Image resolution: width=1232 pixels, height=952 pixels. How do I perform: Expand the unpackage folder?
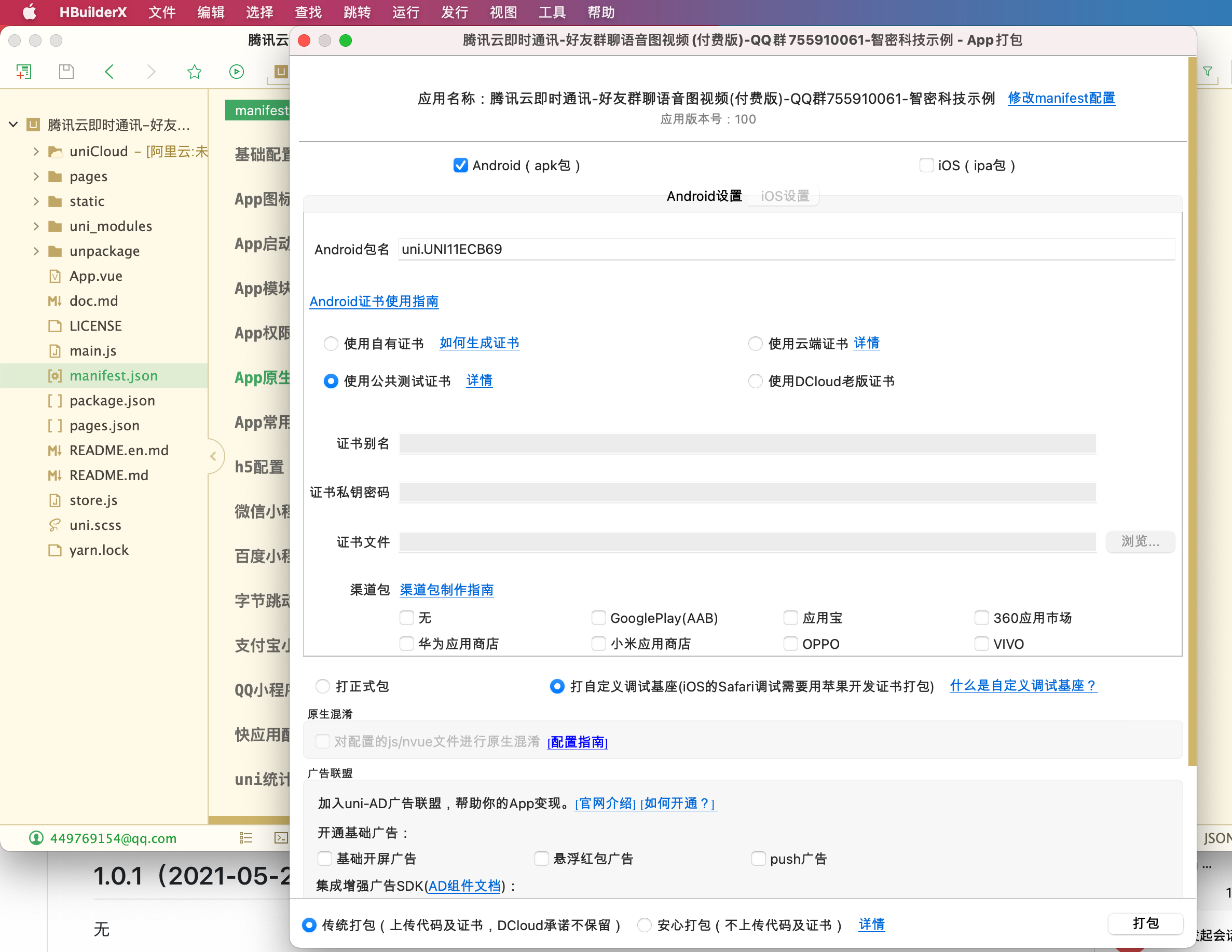tap(36, 251)
